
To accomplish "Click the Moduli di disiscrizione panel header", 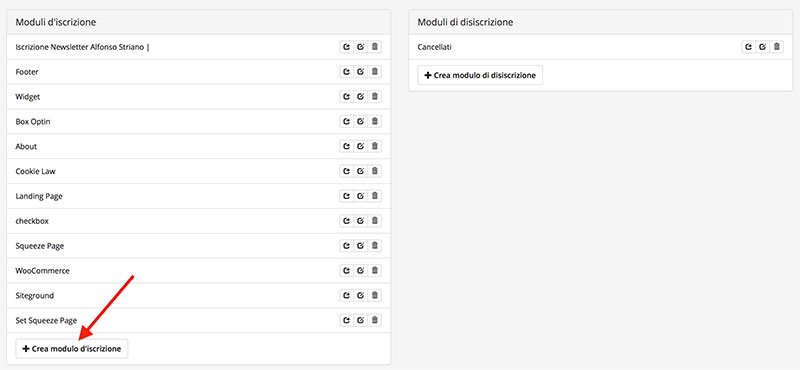I will [601, 22].
